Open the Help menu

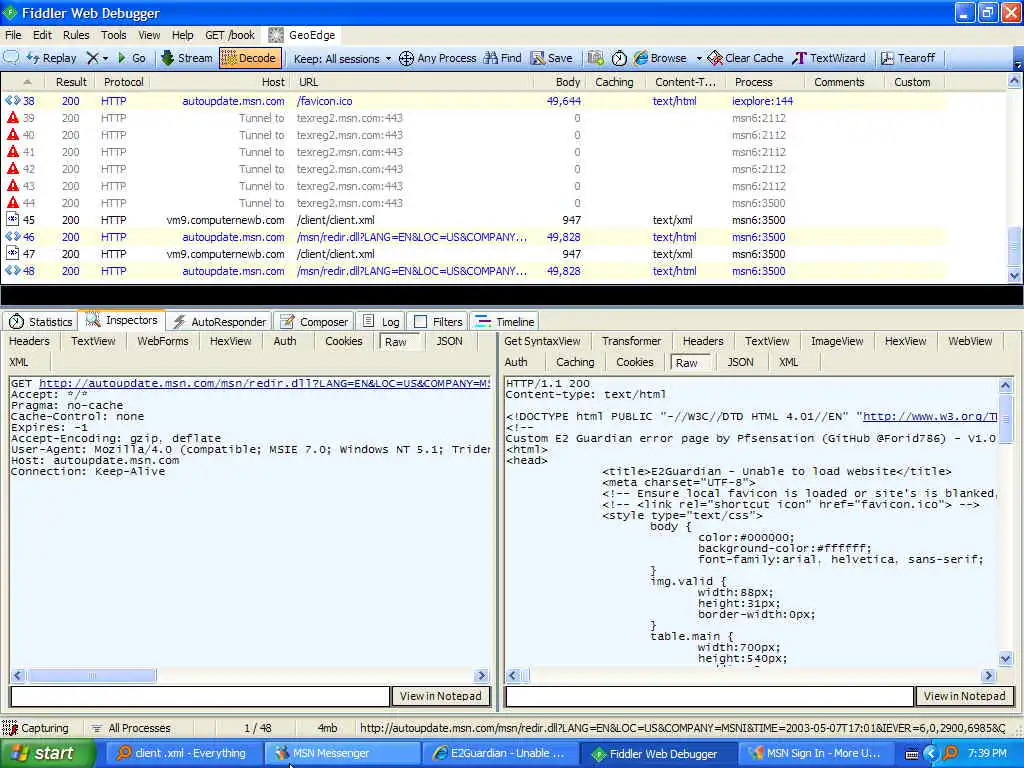tap(182, 35)
